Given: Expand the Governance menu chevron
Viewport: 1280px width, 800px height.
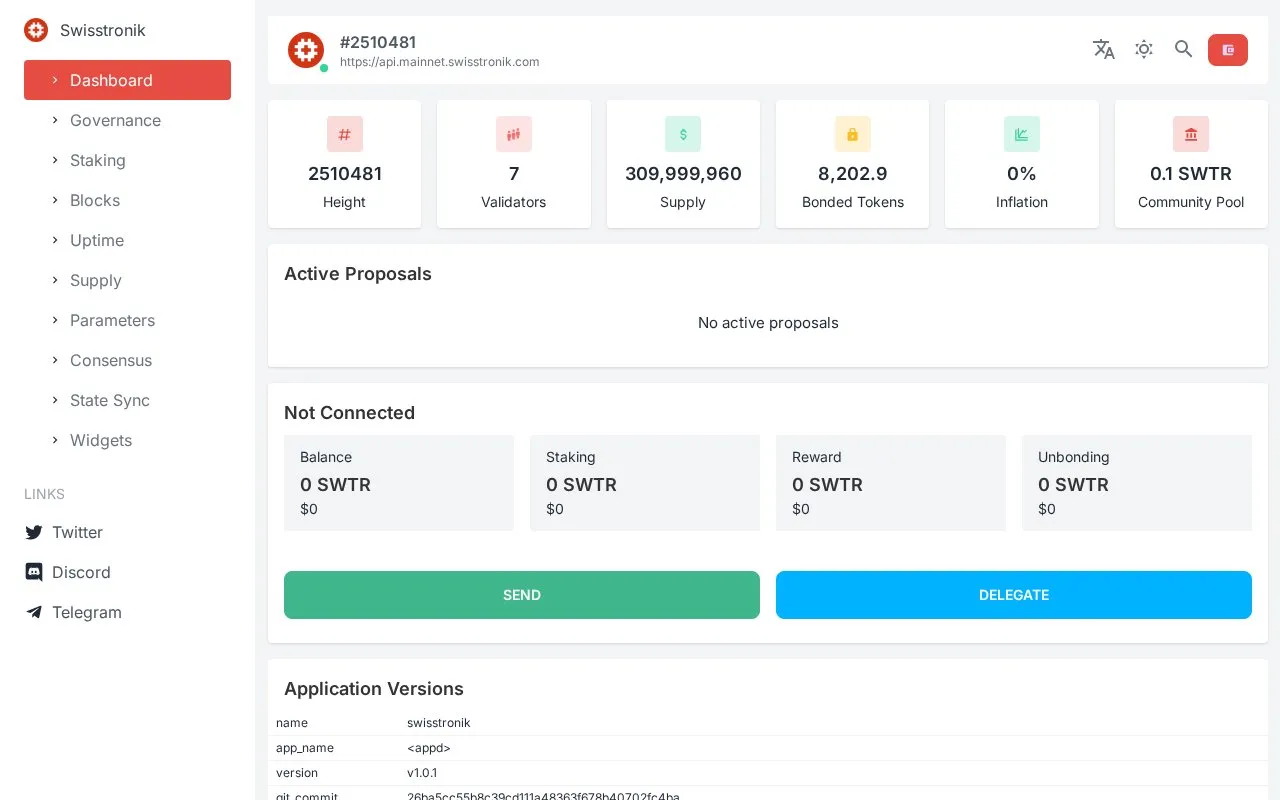Looking at the screenshot, I should [55, 120].
